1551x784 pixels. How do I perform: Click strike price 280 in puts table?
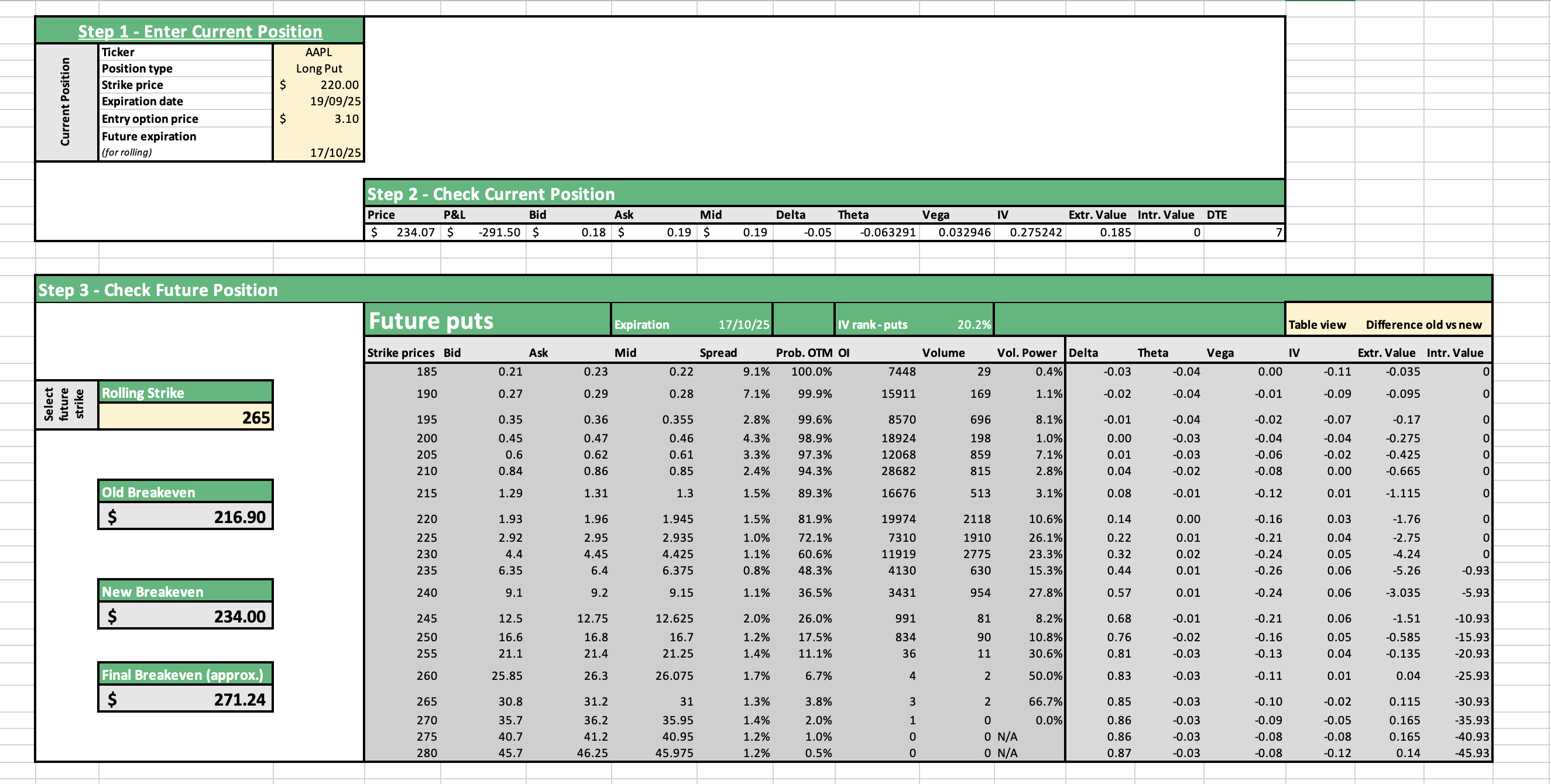402,753
